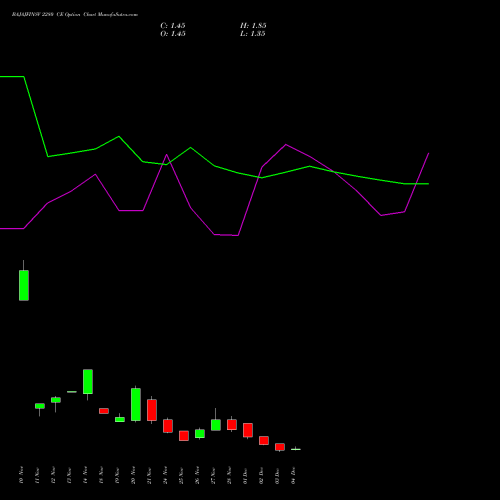
Task: Select the '24 Nov' date label
Action: (x=165, y=475)
